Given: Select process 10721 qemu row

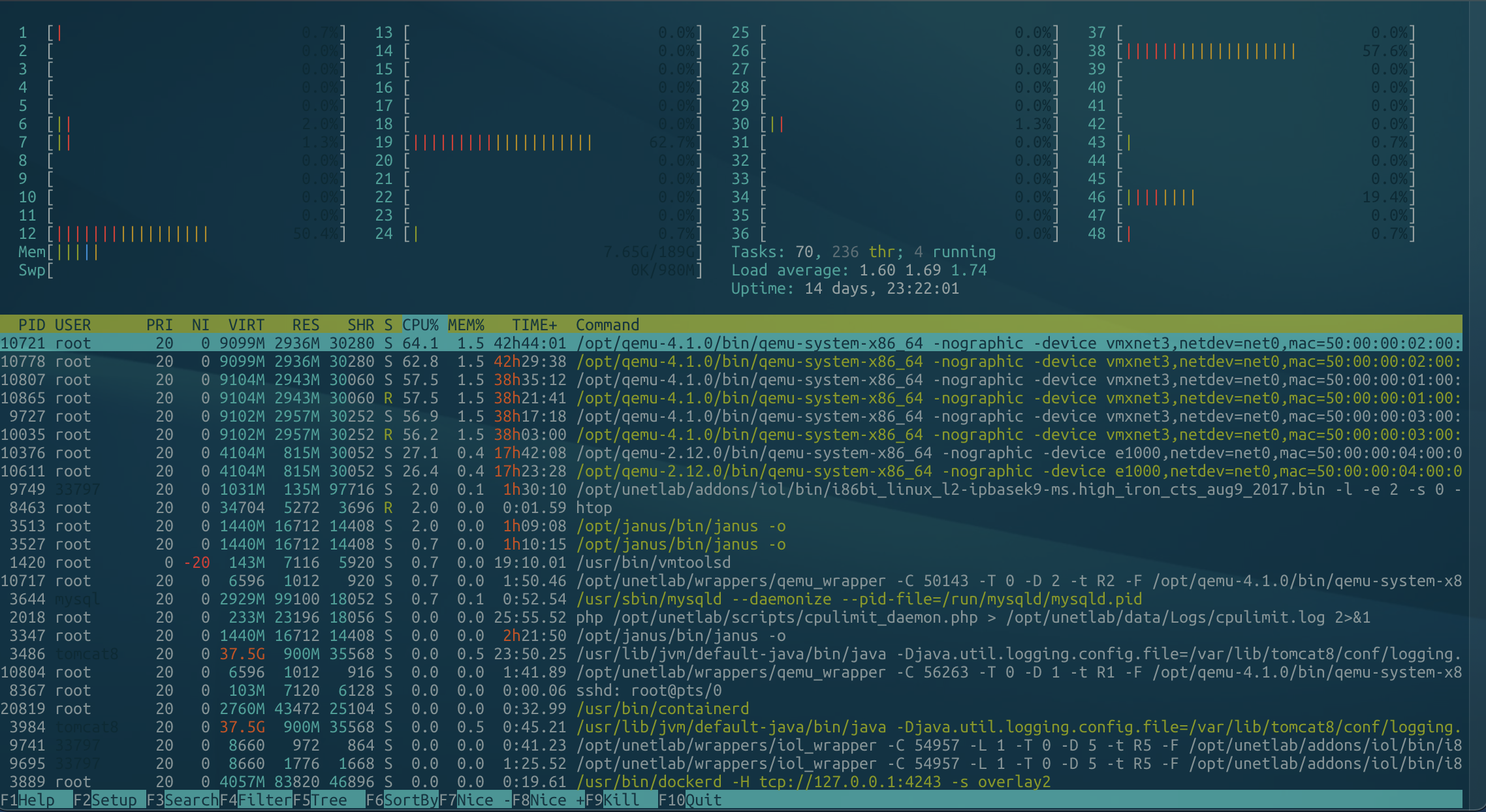Looking at the screenshot, I should pos(653,343).
